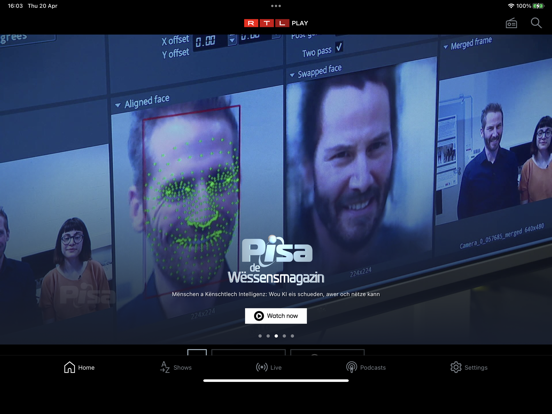The image size is (552, 414).
Task: Tap the Wi-Fi icon in status bar
Action: [511, 6]
